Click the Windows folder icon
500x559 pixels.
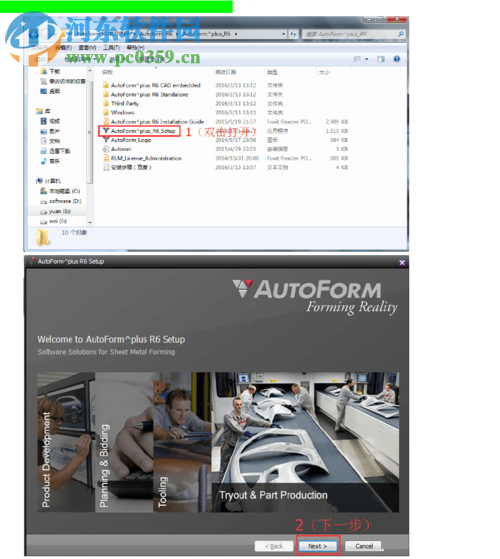[106, 112]
